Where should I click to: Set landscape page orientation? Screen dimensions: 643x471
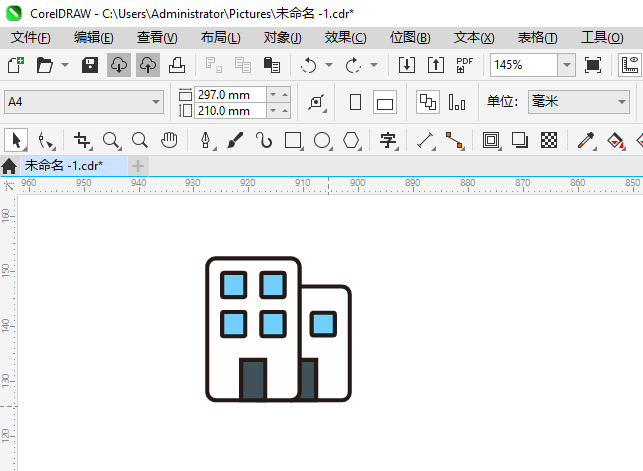click(x=385, y=102)
